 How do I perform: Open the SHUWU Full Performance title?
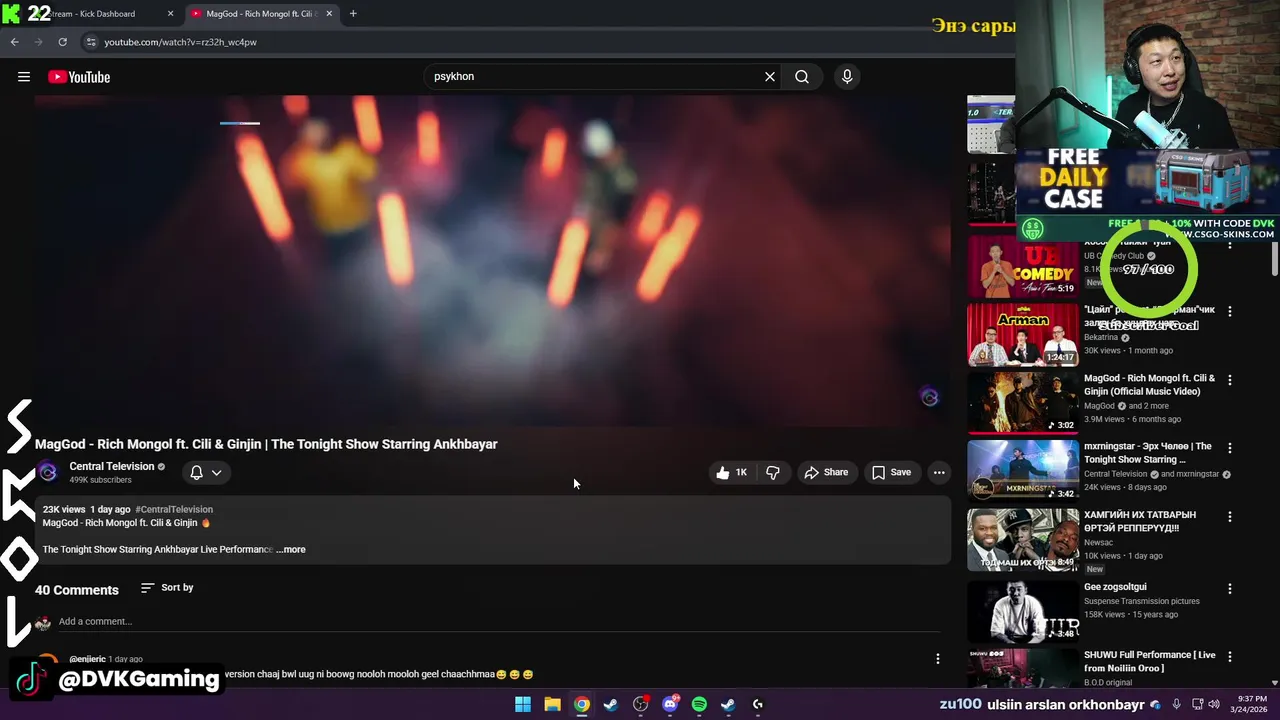point(1150,661)
